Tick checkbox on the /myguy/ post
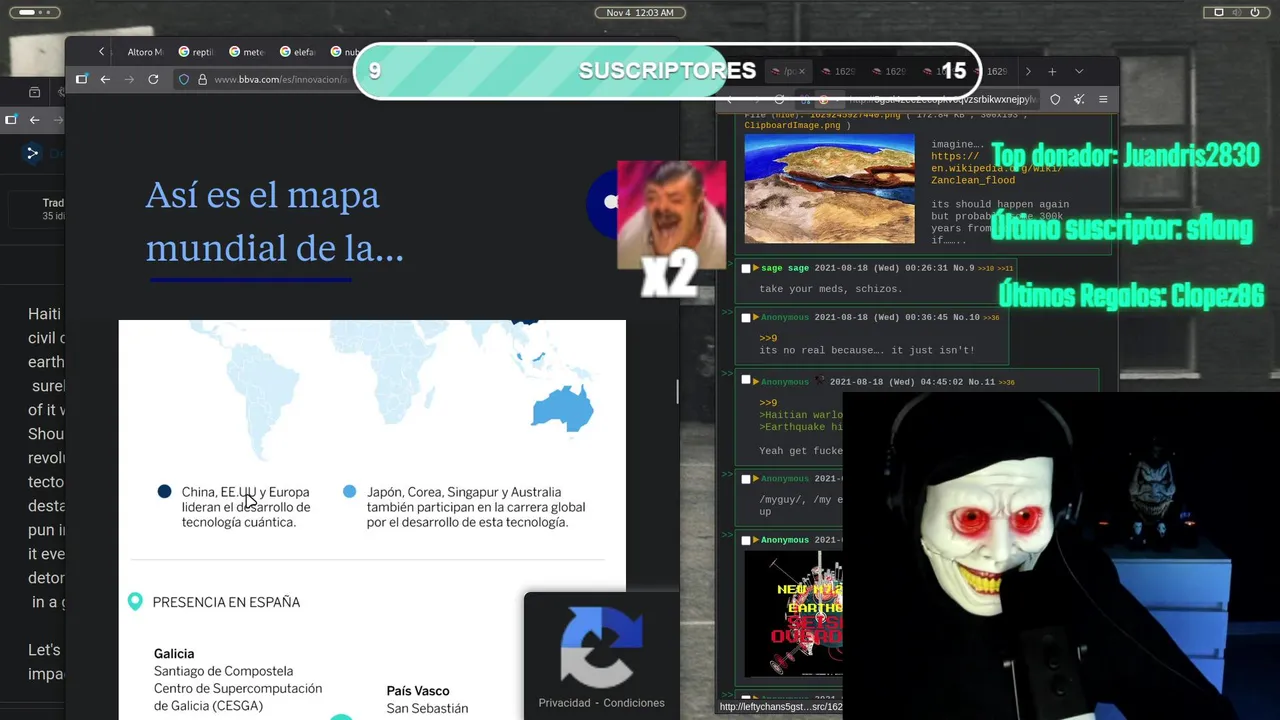Image resolution: width=1280 pixels, height=720 pixels. click(746, 479)
